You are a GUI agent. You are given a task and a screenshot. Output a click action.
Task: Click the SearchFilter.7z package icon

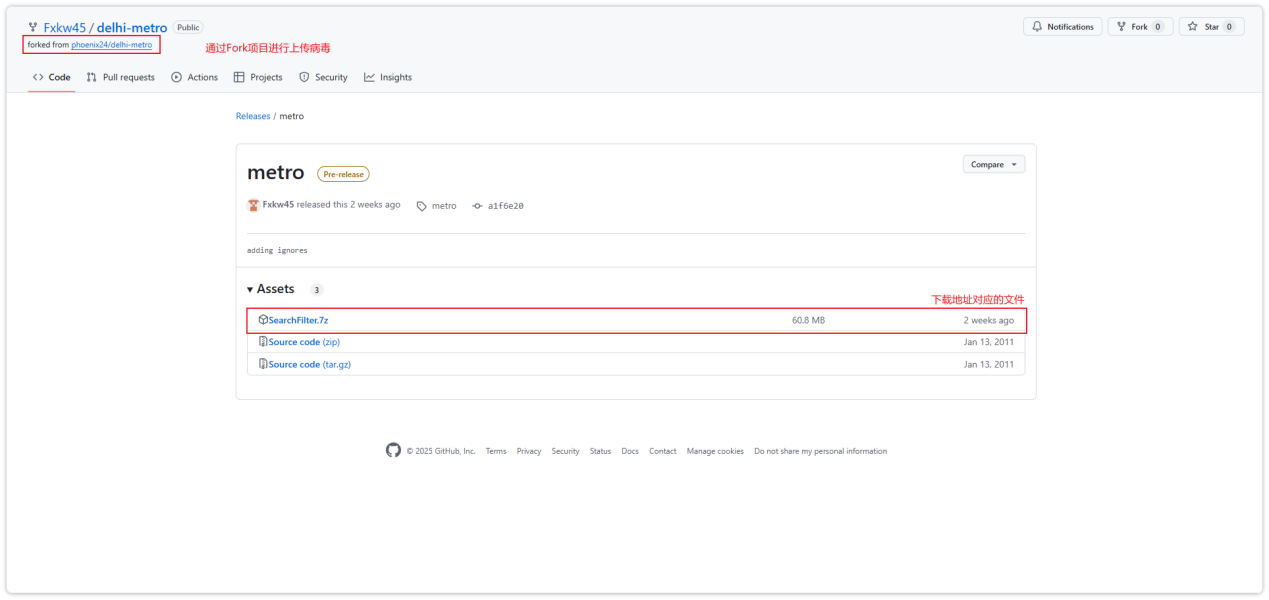point(263,320)
